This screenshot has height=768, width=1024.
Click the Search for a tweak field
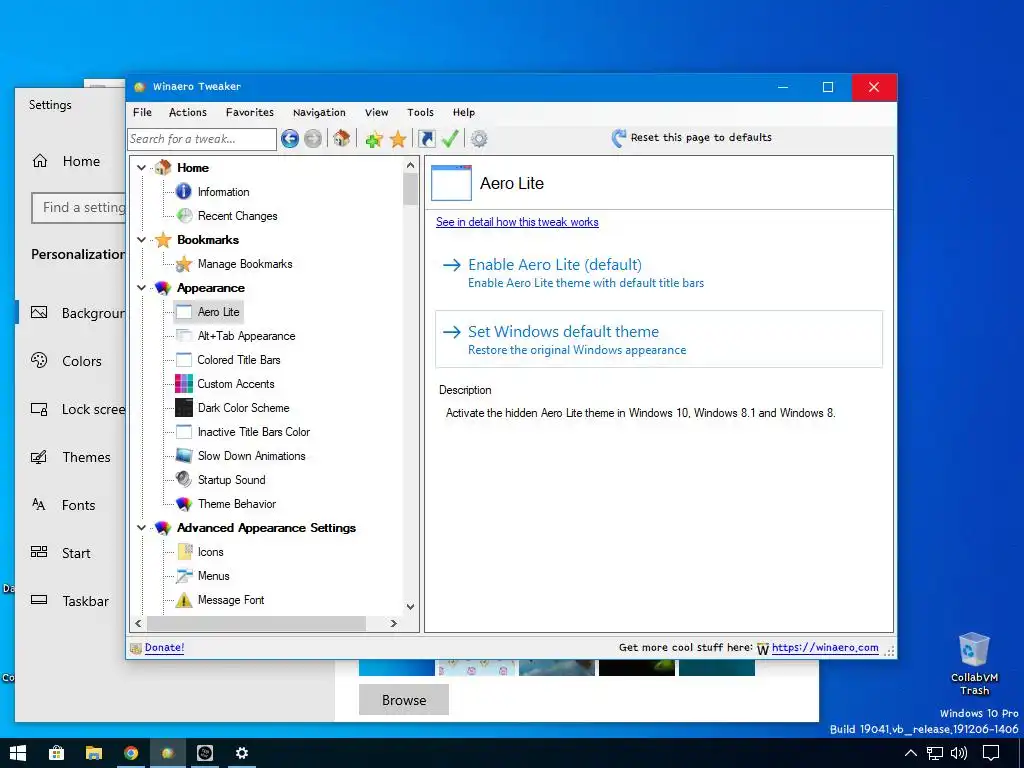(x=202, y=139)
